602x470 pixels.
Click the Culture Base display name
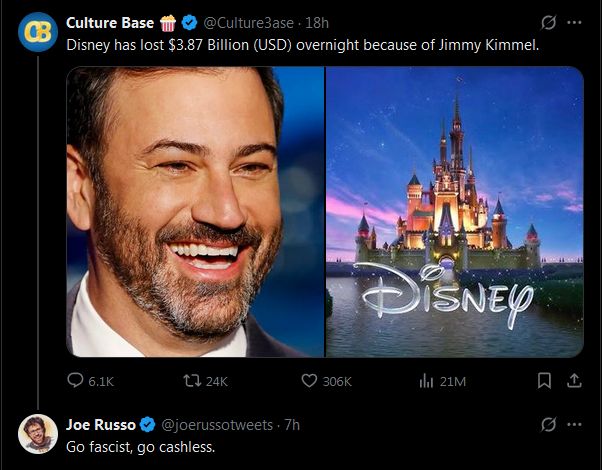coord(110,23)
